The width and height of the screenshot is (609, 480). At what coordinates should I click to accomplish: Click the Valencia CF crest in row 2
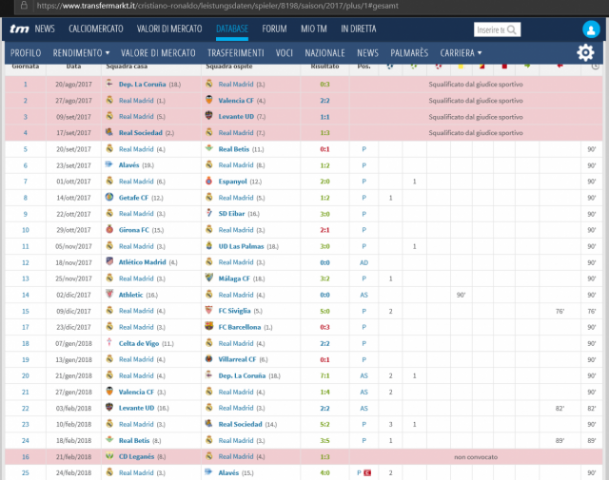[209, 100]
